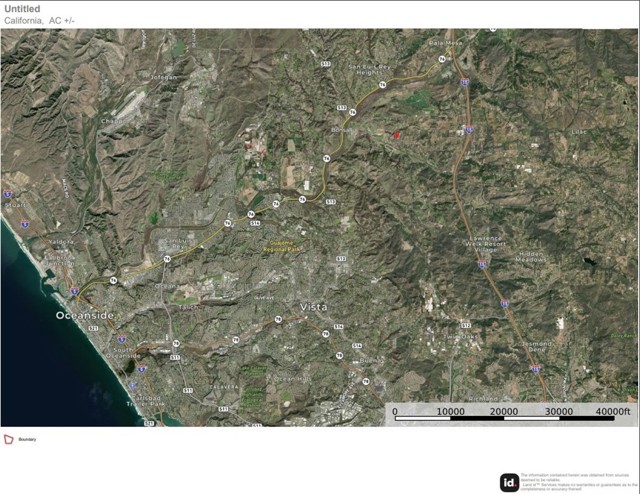Click the id. logo badge
This screenshot has height=494, width=640.
click(x=509, y=483)
